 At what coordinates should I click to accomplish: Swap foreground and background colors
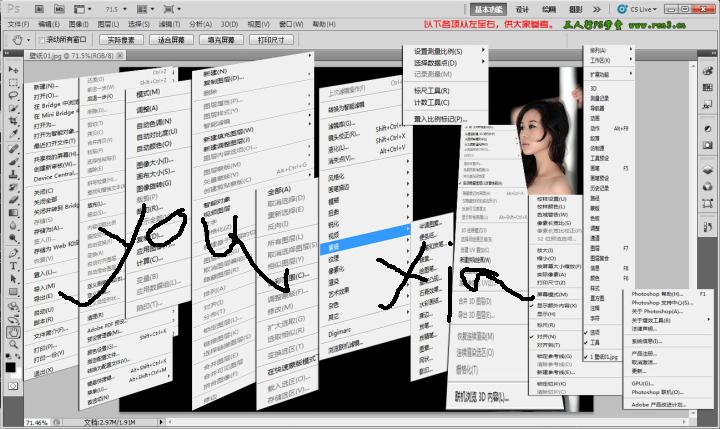coord(18,356)
